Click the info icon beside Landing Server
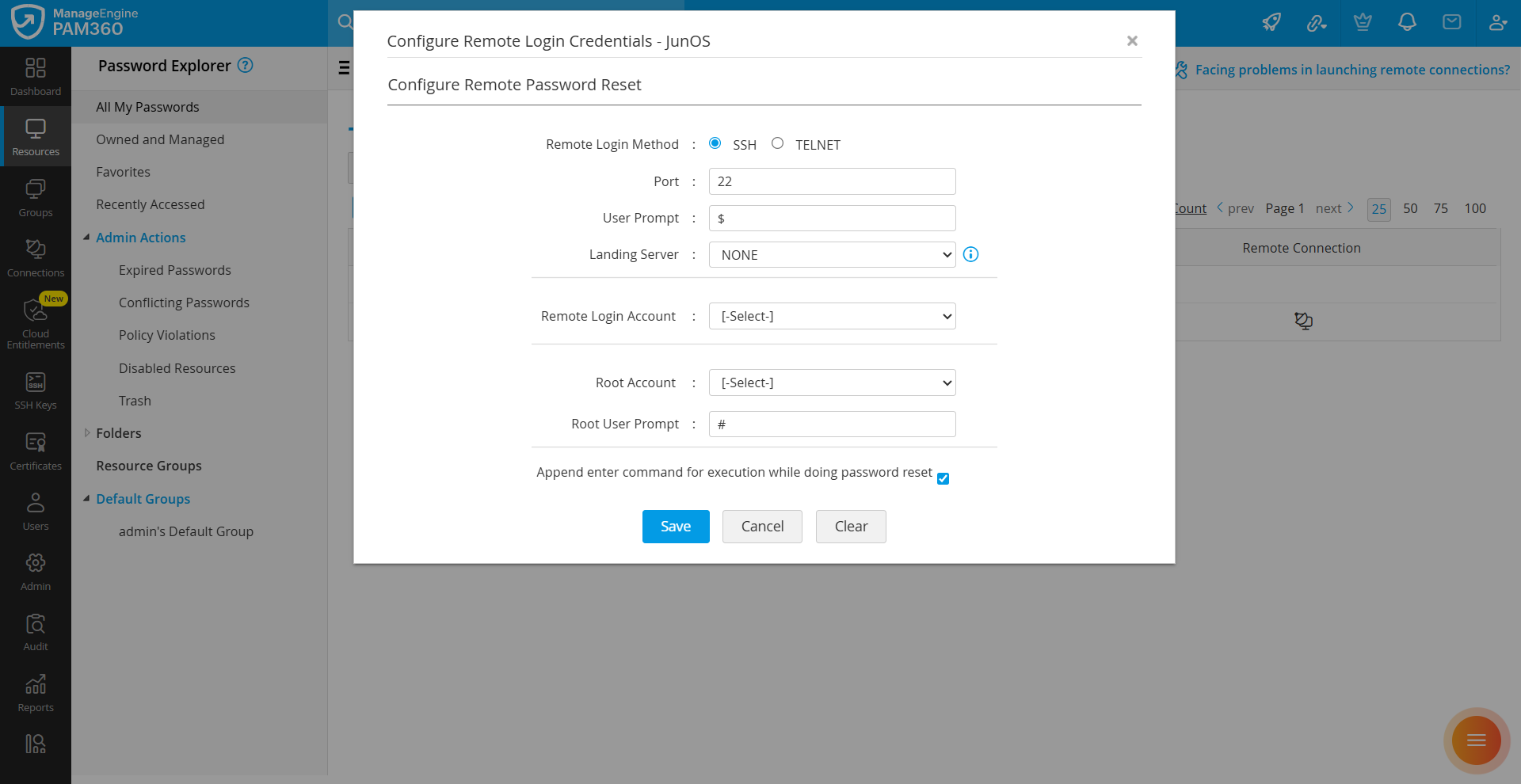The height and width of the screenshot is (784, 1521). (x=971, y=254)
